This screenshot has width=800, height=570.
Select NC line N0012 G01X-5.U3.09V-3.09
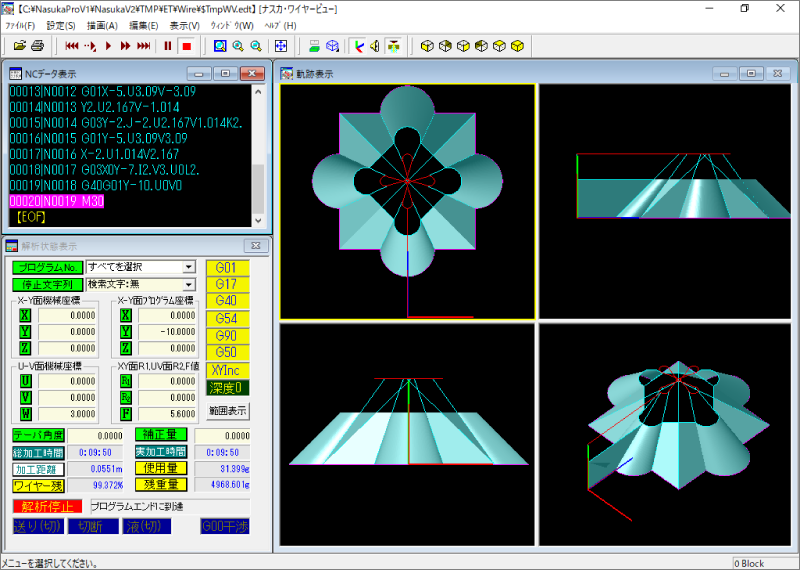(x=103, y=92)
